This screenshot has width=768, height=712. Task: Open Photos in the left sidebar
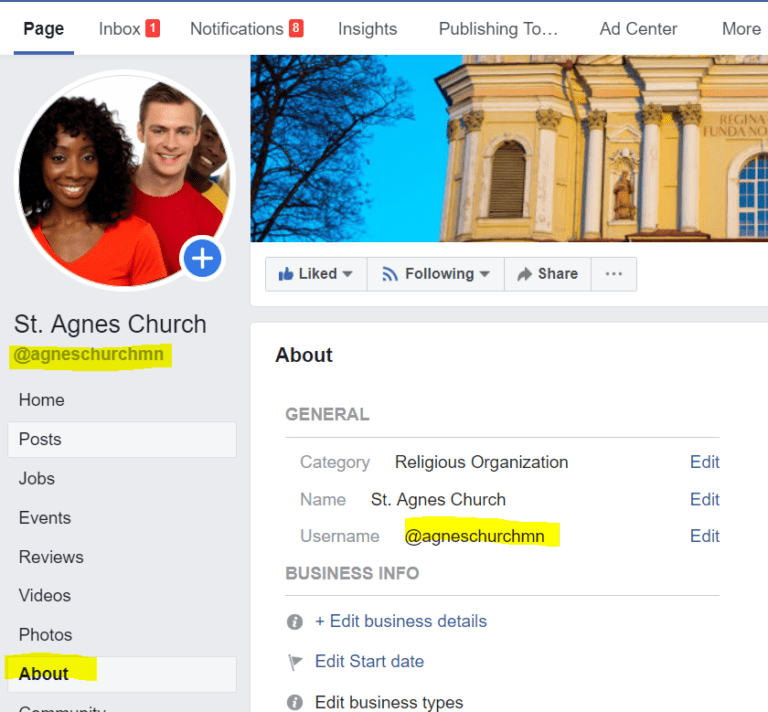(46, 635)
